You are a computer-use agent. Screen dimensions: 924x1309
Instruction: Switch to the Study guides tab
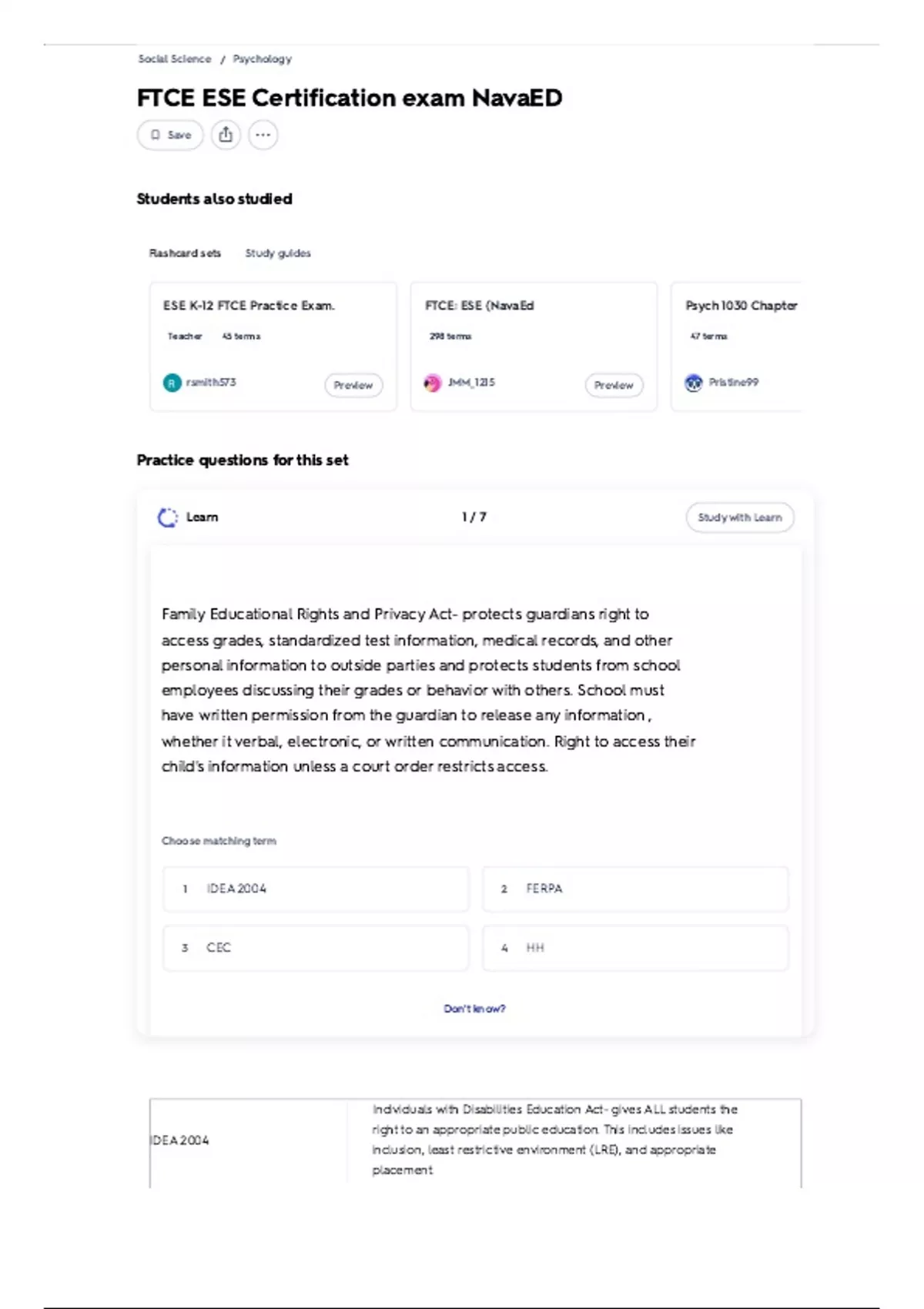coord(278,253)
